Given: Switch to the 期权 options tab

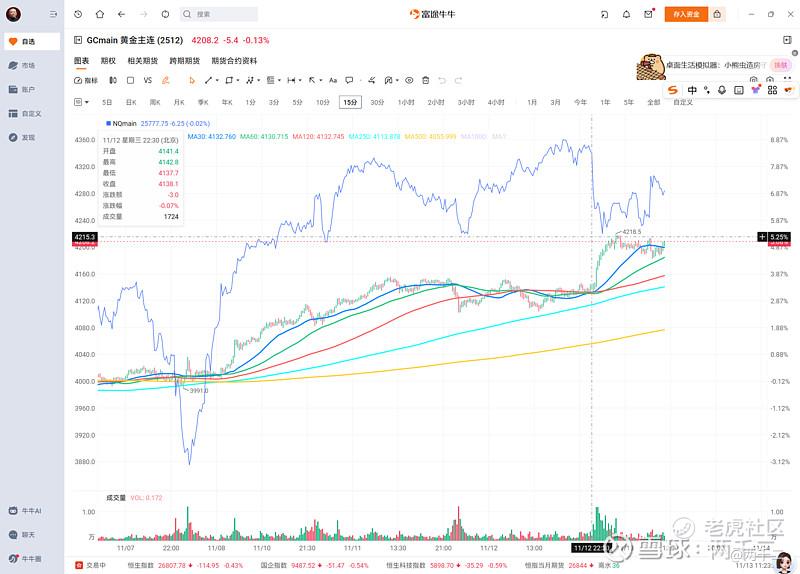Looking at the screenshot, I should tap(108, 61).
